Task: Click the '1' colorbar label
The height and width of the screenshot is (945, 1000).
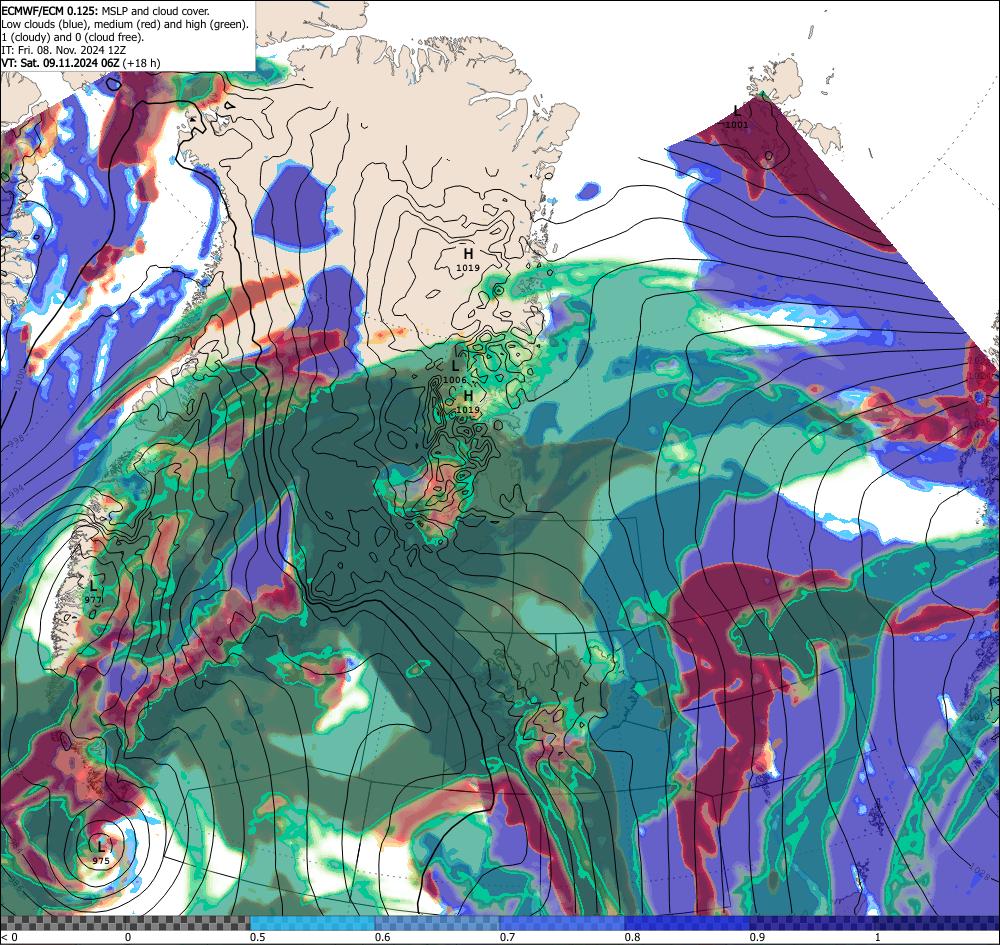Action: click(x=878, y=937)
